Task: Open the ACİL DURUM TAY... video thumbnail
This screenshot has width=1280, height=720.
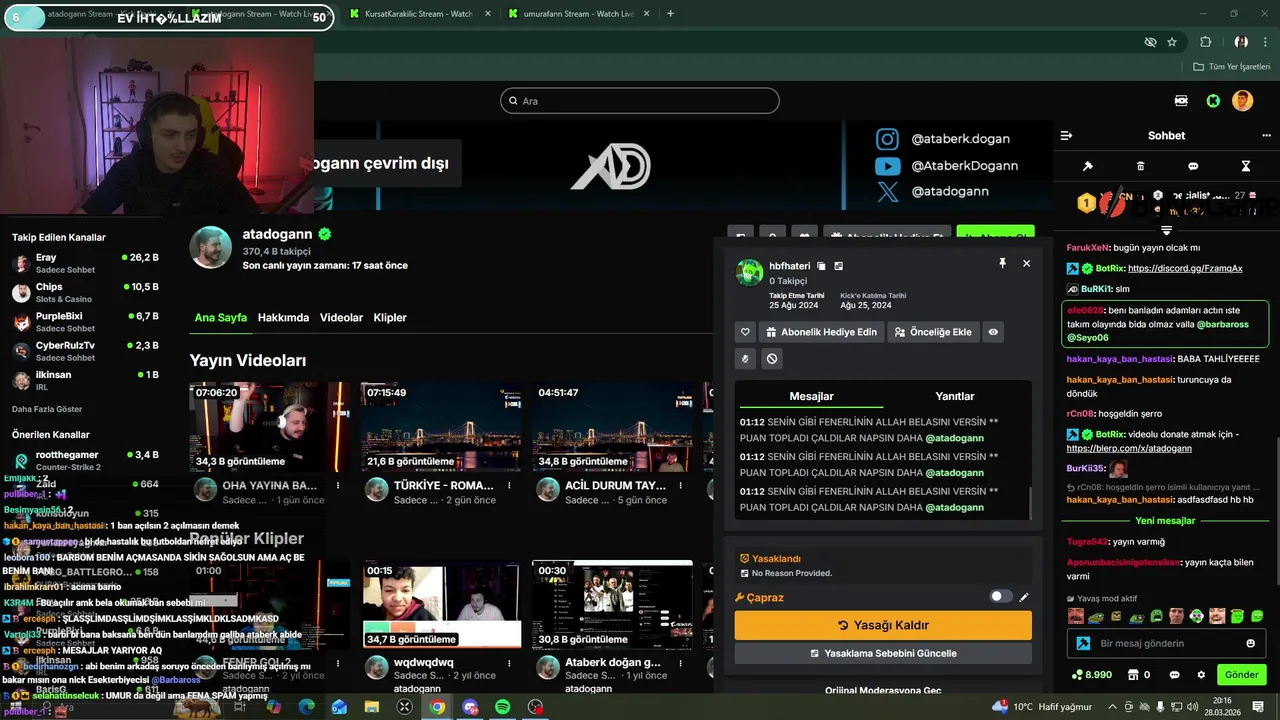Action: point(612,427)
